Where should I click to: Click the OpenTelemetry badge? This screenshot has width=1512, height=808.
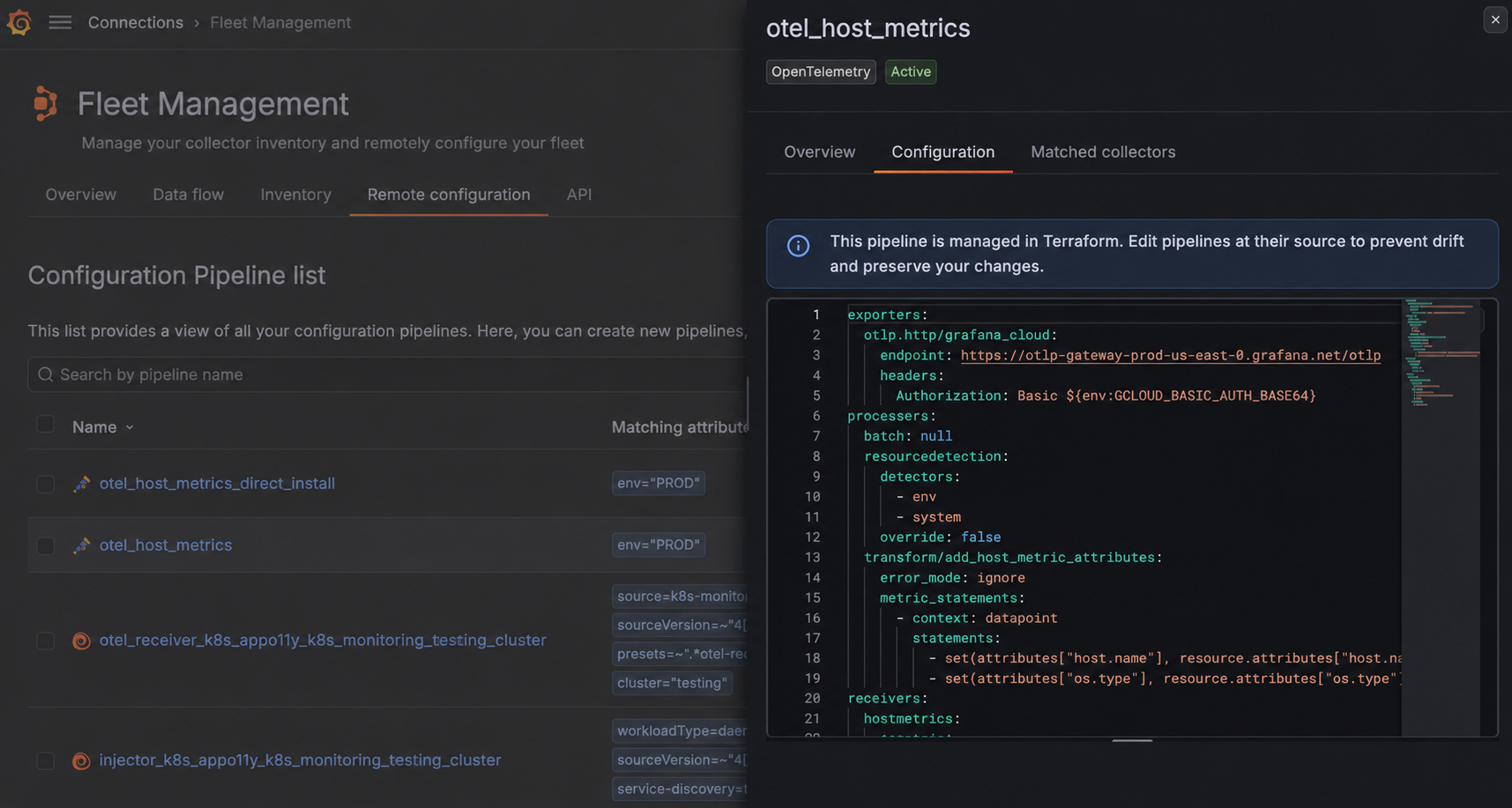[x=821, y=71]
